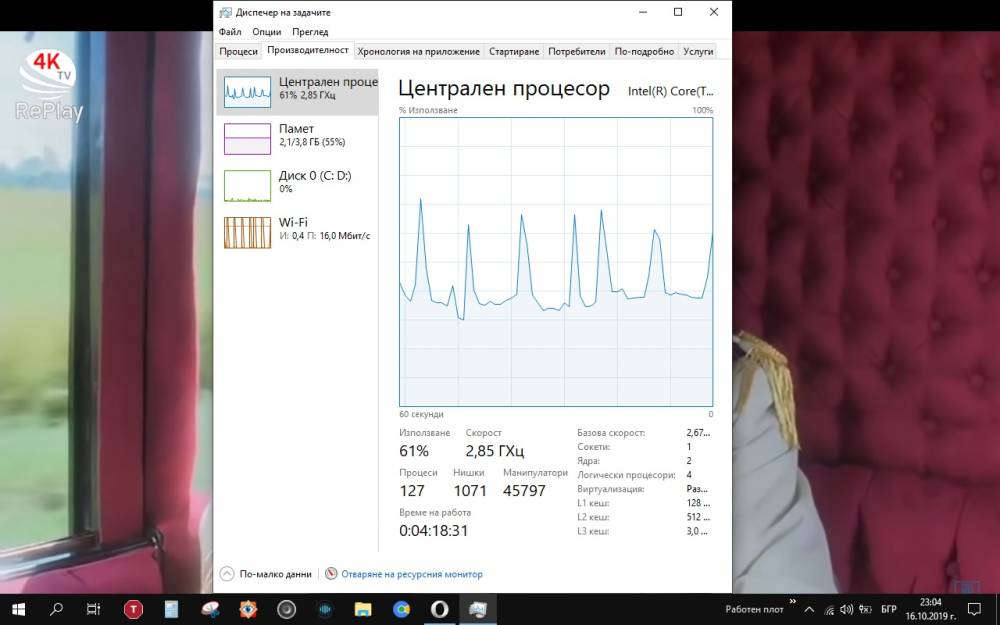Open the Wi-Fi network tray icon
Screen dimensions: 1000x625
[x=829, y=610]
